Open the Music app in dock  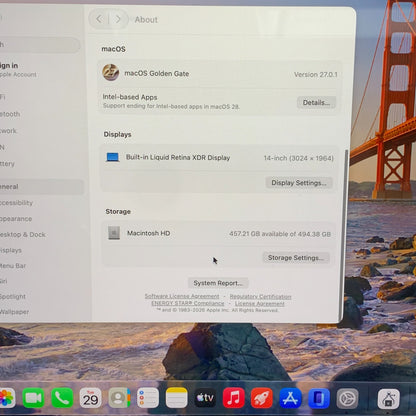pos(233,398)
